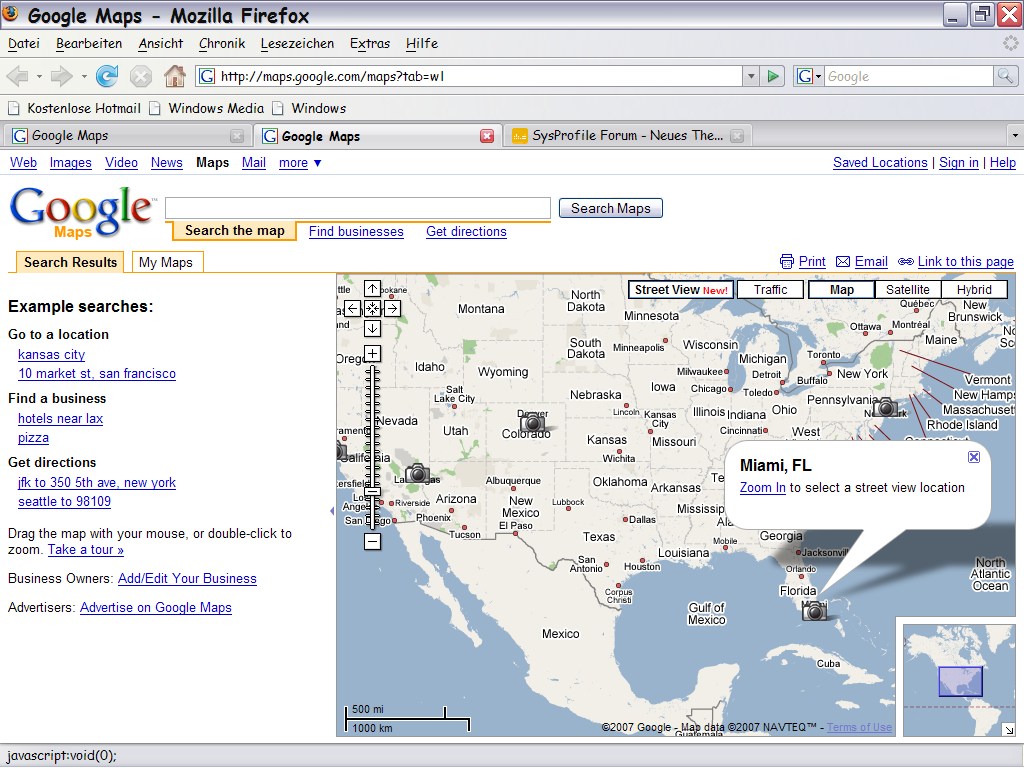Click the Search Maps button
The width and height of the screenshot is (1024, 768).
[611, 208]
